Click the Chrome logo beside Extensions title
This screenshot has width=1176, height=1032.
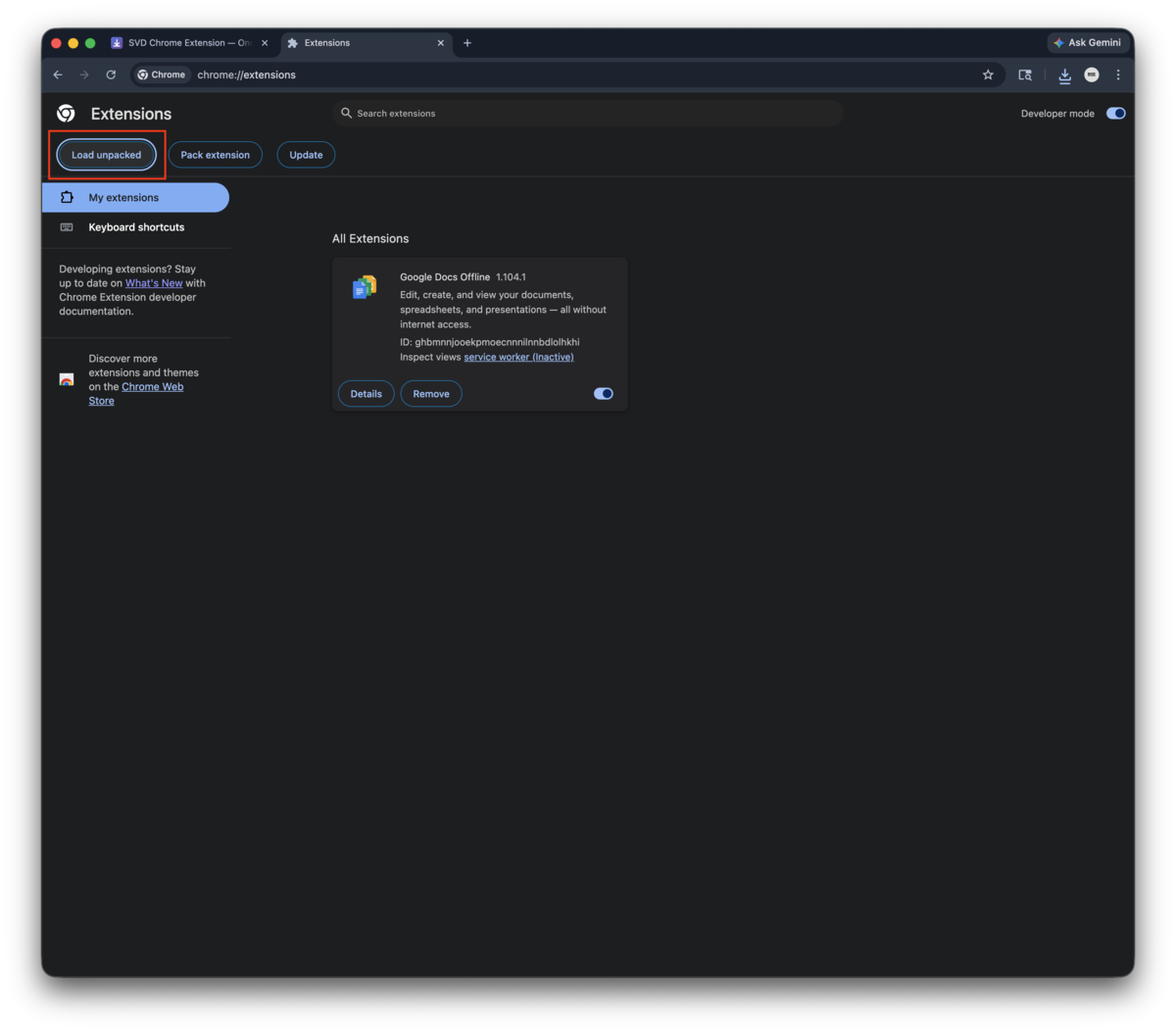[x=66, y=114]
